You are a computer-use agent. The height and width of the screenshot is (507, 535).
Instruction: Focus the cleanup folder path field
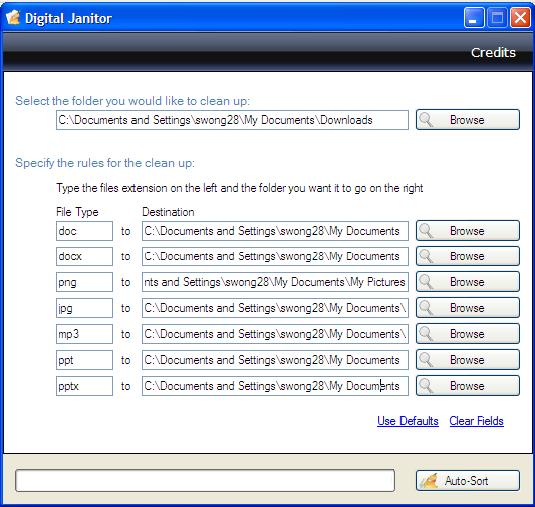click(x=232, y=120)
